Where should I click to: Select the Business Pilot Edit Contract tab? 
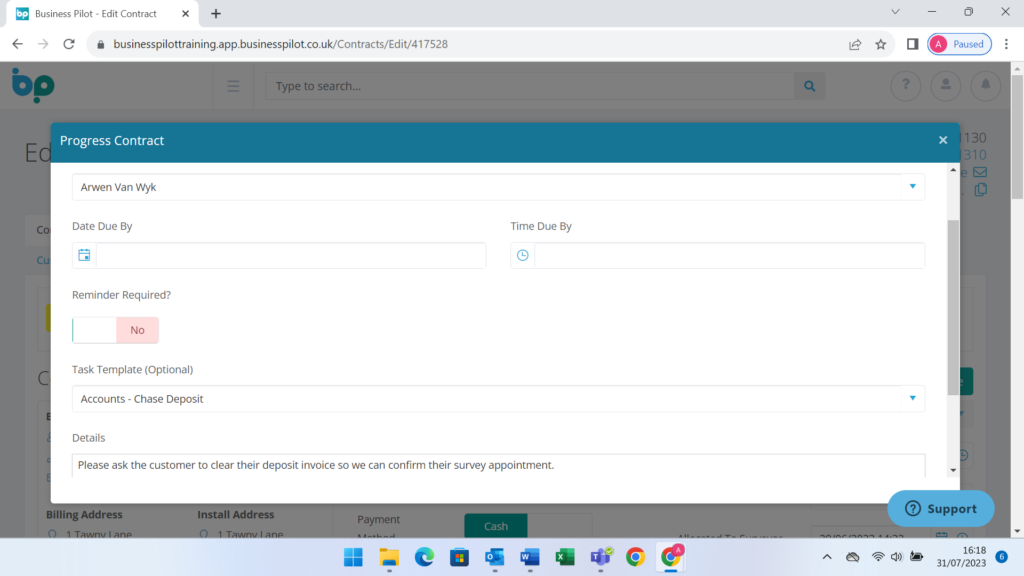coord(100,14)
